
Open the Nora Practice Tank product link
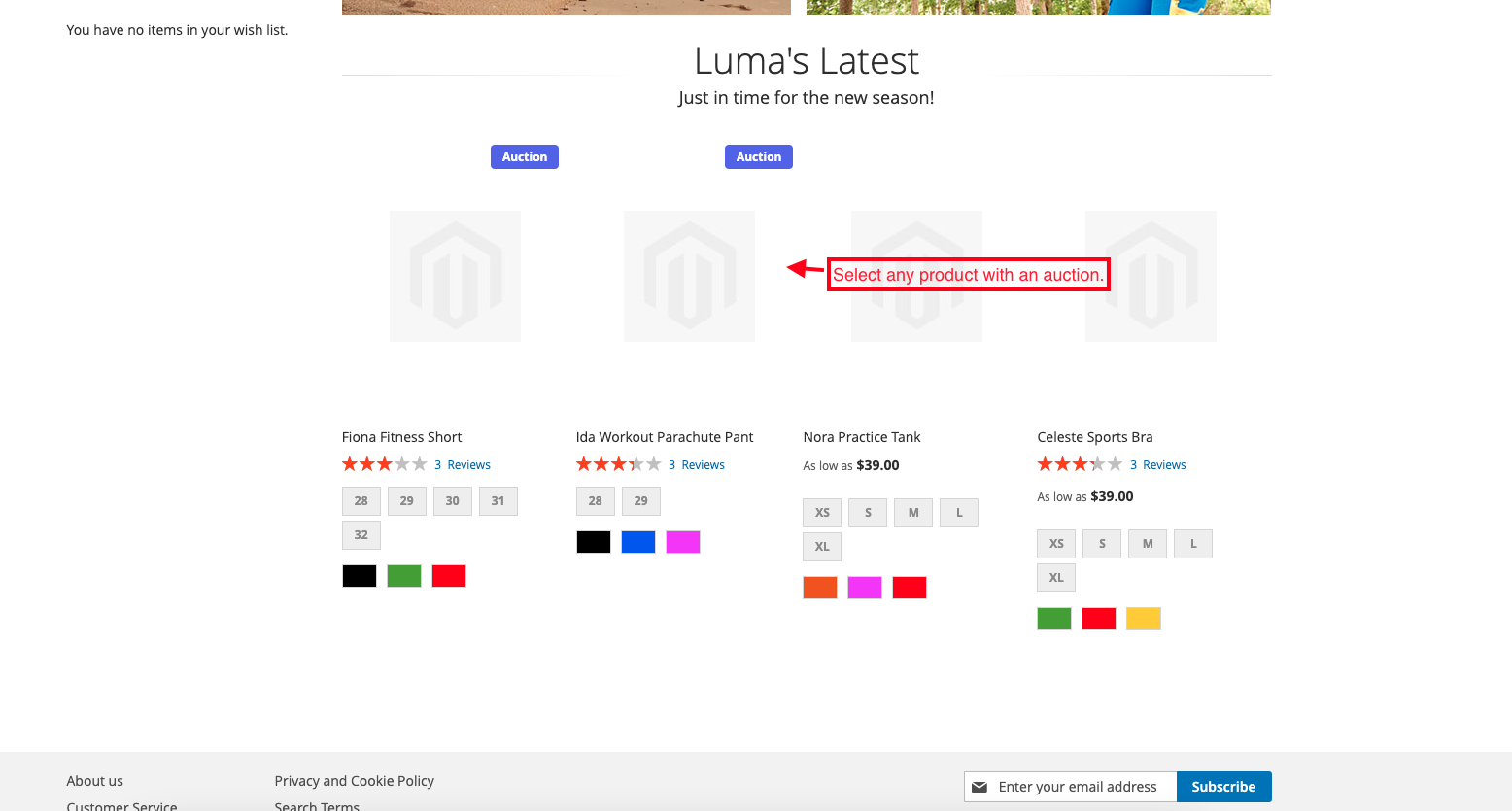(x=861, y=437)
